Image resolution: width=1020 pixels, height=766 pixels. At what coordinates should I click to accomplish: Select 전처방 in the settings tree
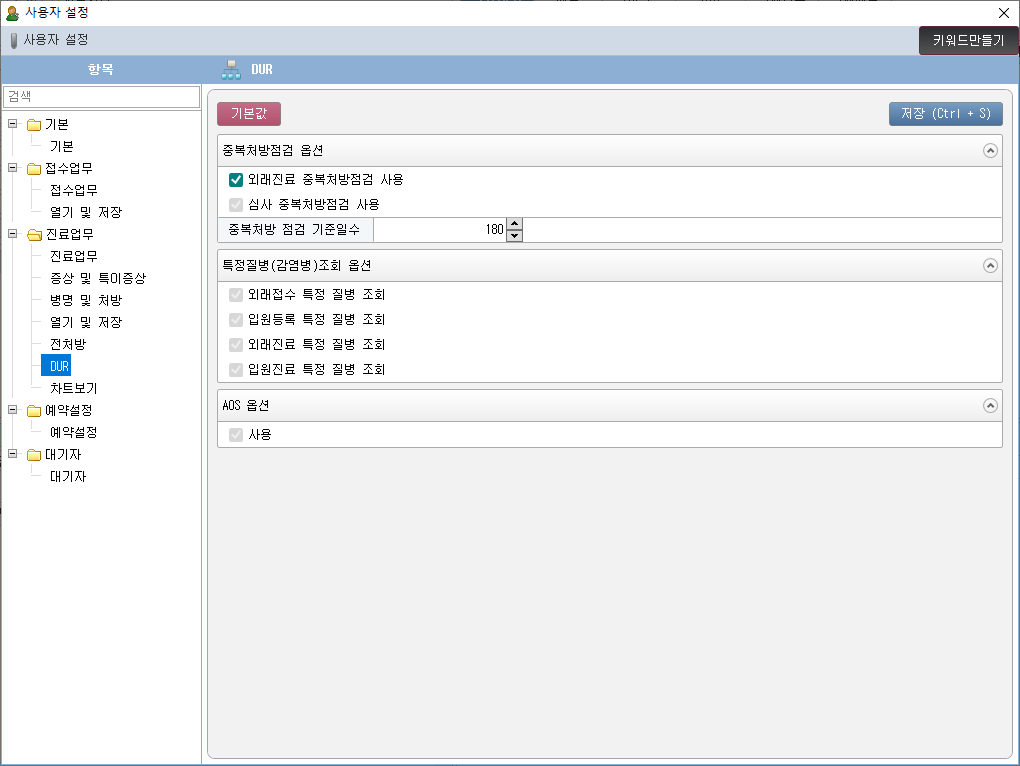67,344
